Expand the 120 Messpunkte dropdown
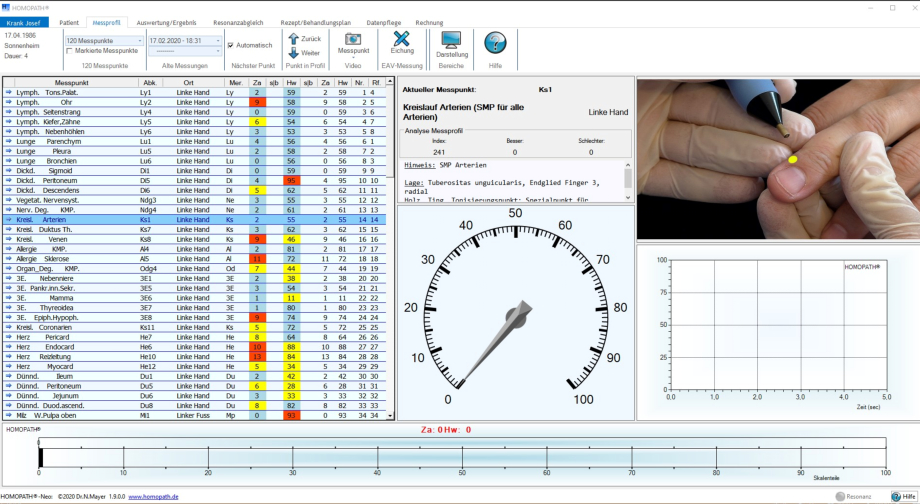Viewport: 920px width, 504px height. [138, 41]
